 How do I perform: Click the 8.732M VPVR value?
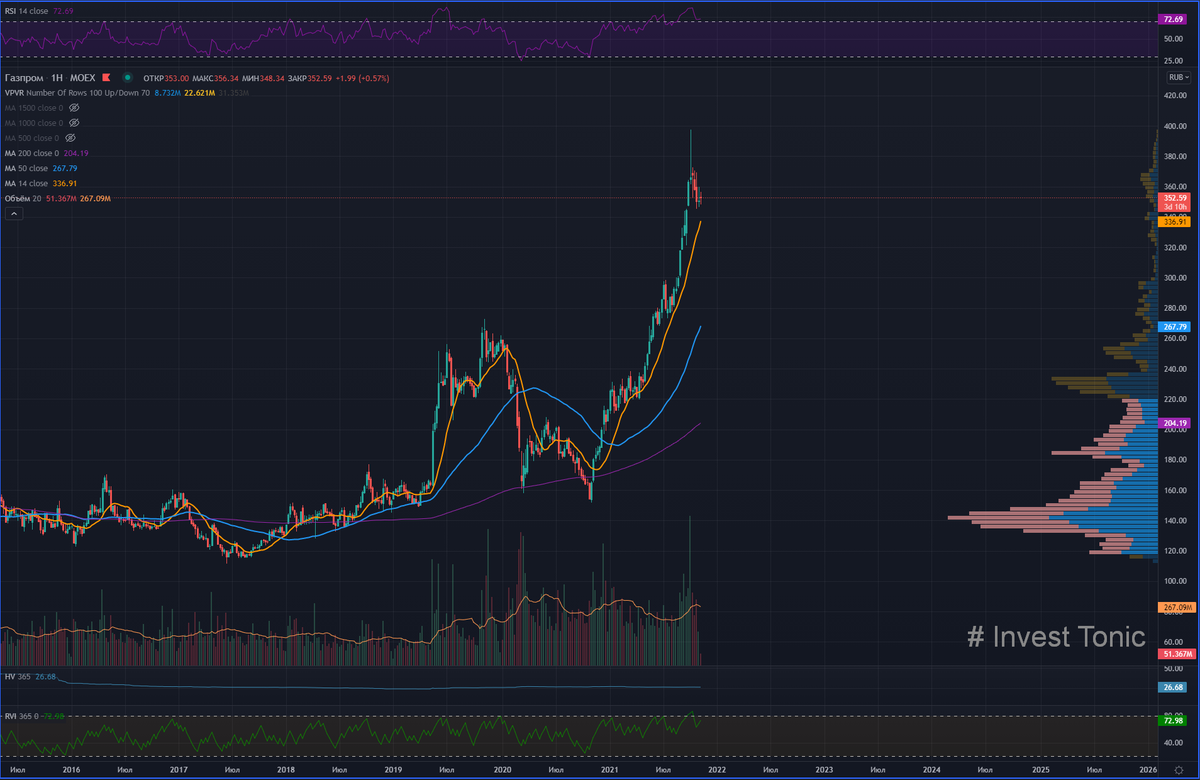tap(167, 93)
